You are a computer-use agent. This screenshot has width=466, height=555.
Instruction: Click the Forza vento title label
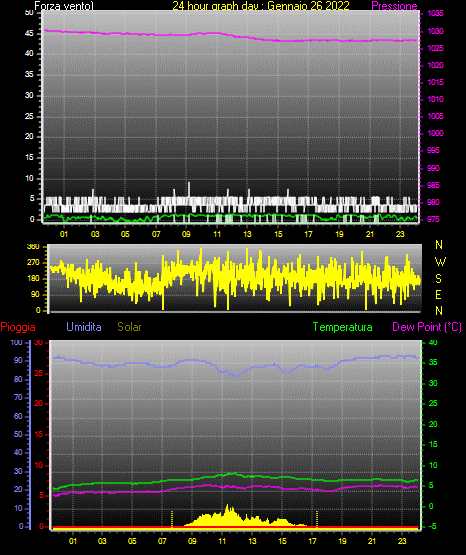(64, 6)
